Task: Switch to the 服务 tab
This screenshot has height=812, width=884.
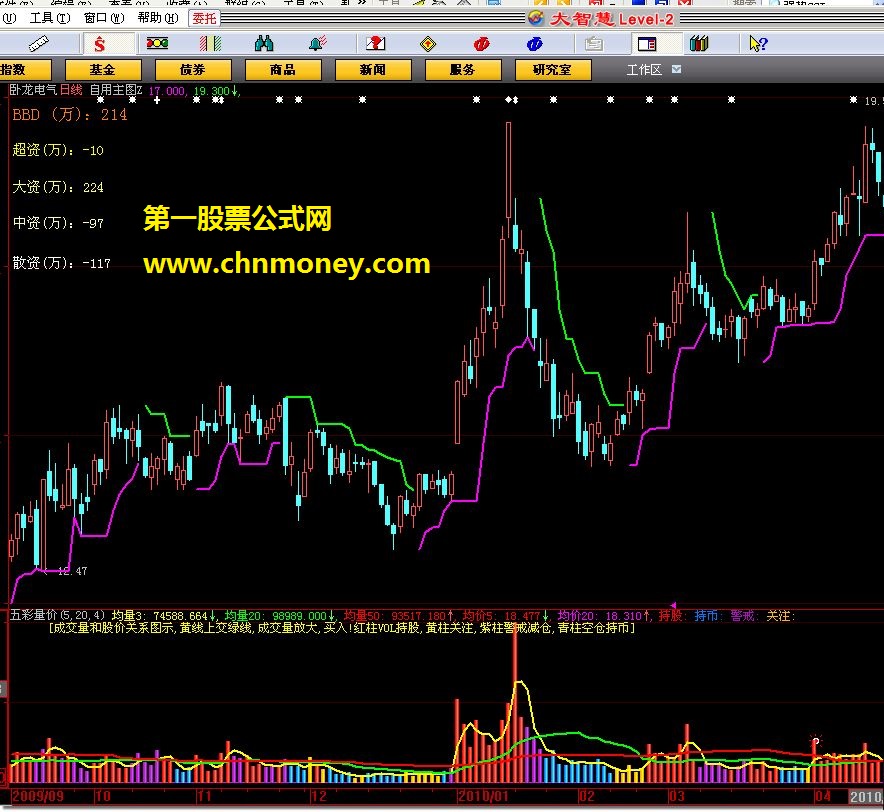Action: [463, 70]
